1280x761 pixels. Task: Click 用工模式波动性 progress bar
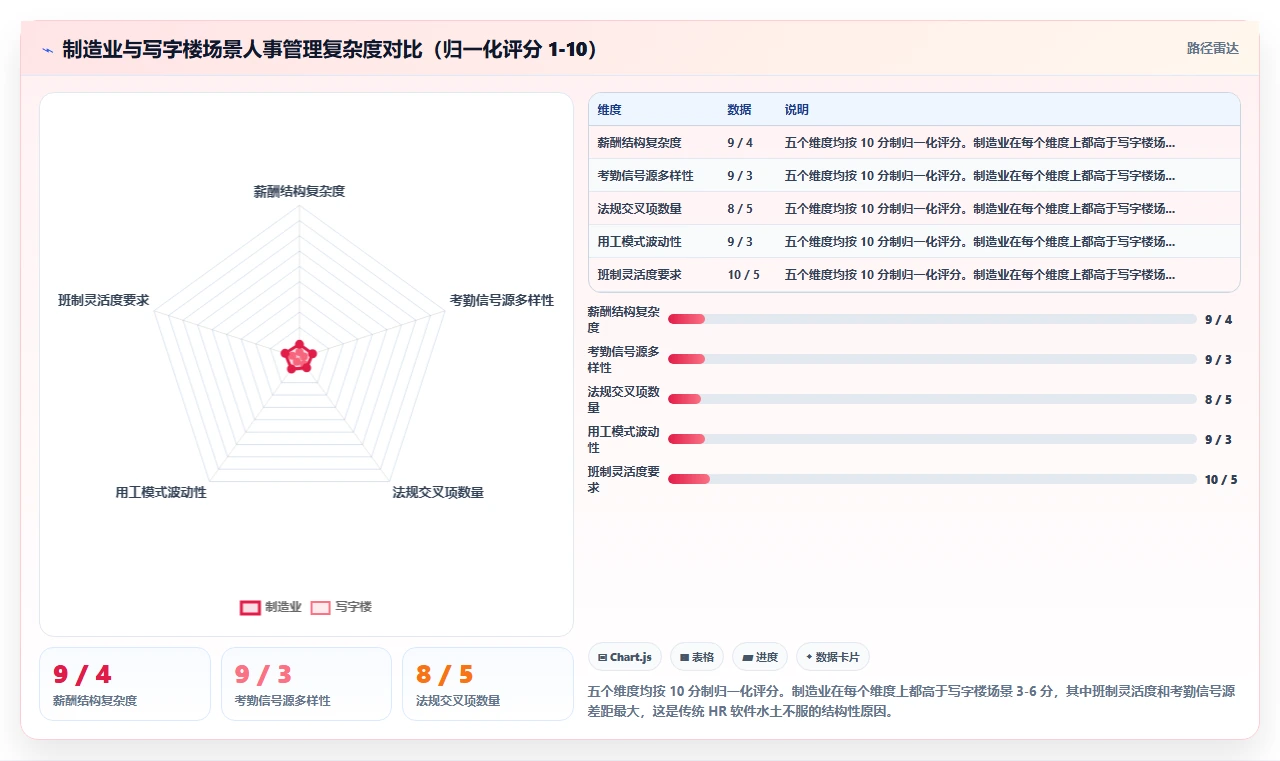click(x=932, y=439)
